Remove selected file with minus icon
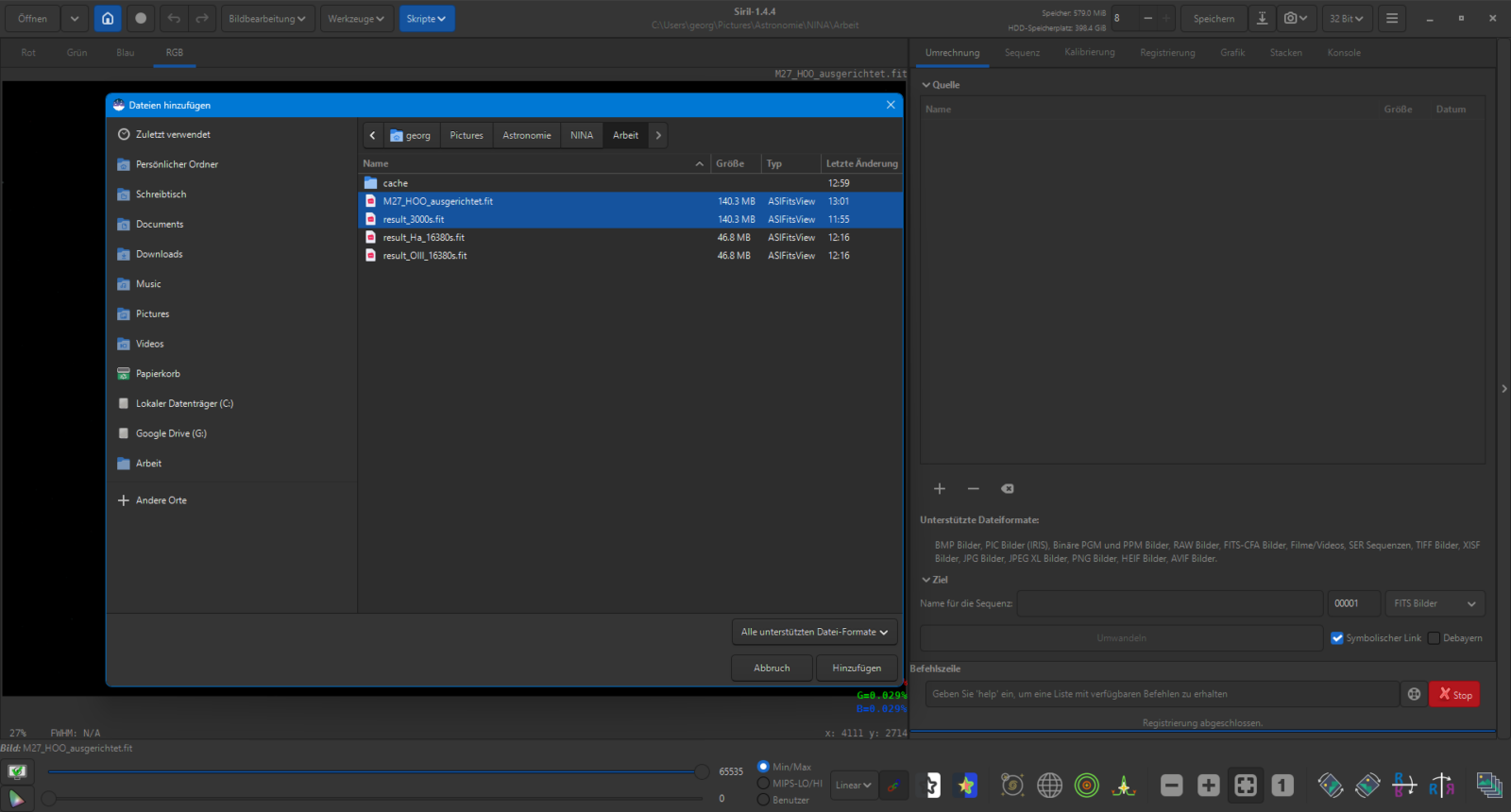This screenshot has width=1511, height=812. 974,489
